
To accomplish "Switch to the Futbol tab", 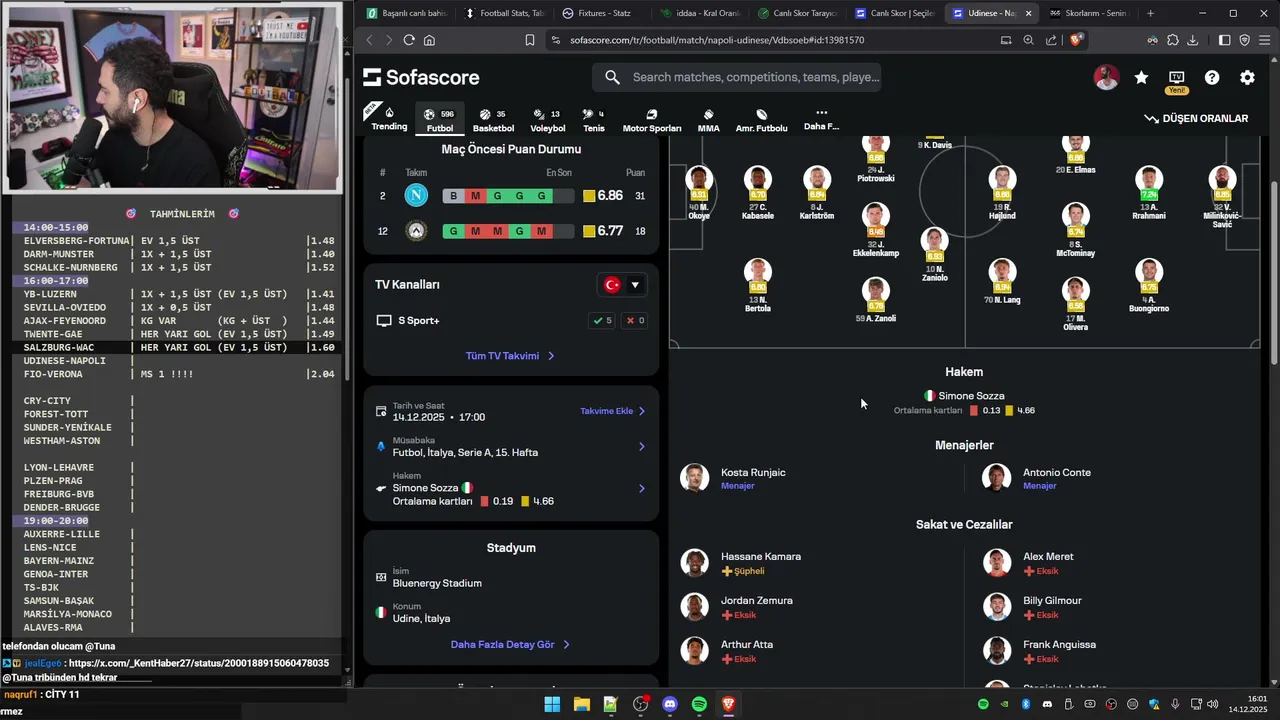I will click(439, 120).
